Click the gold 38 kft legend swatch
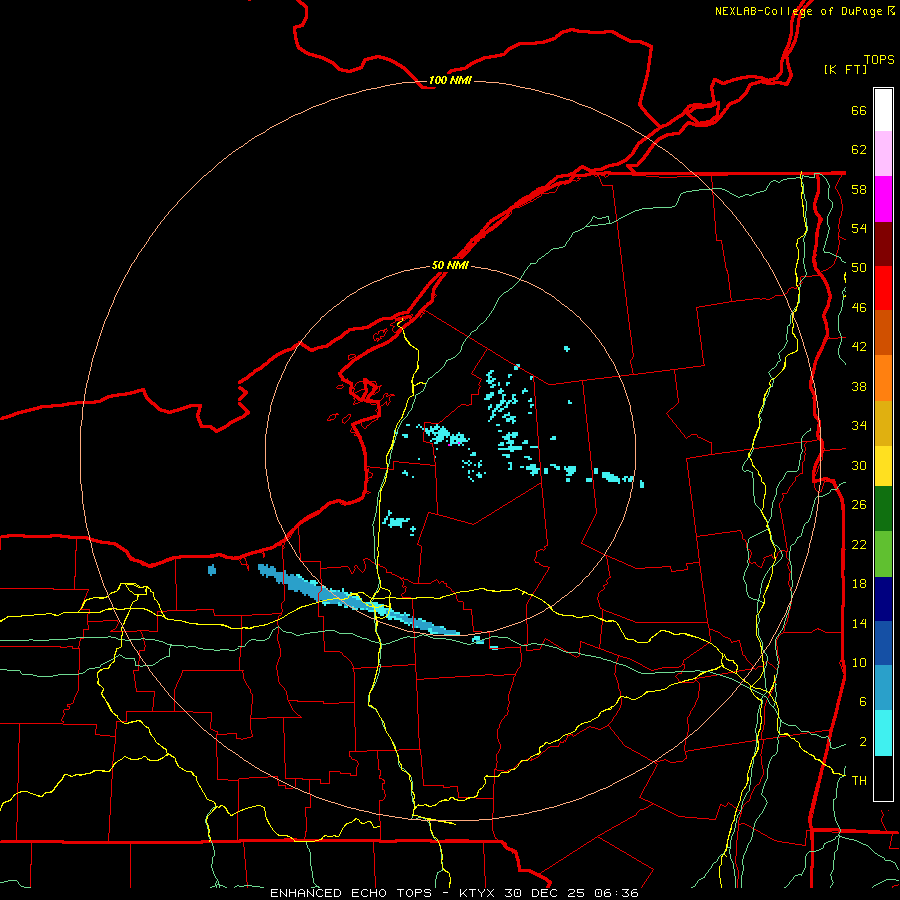900x900 pixels. click(883, 423)
